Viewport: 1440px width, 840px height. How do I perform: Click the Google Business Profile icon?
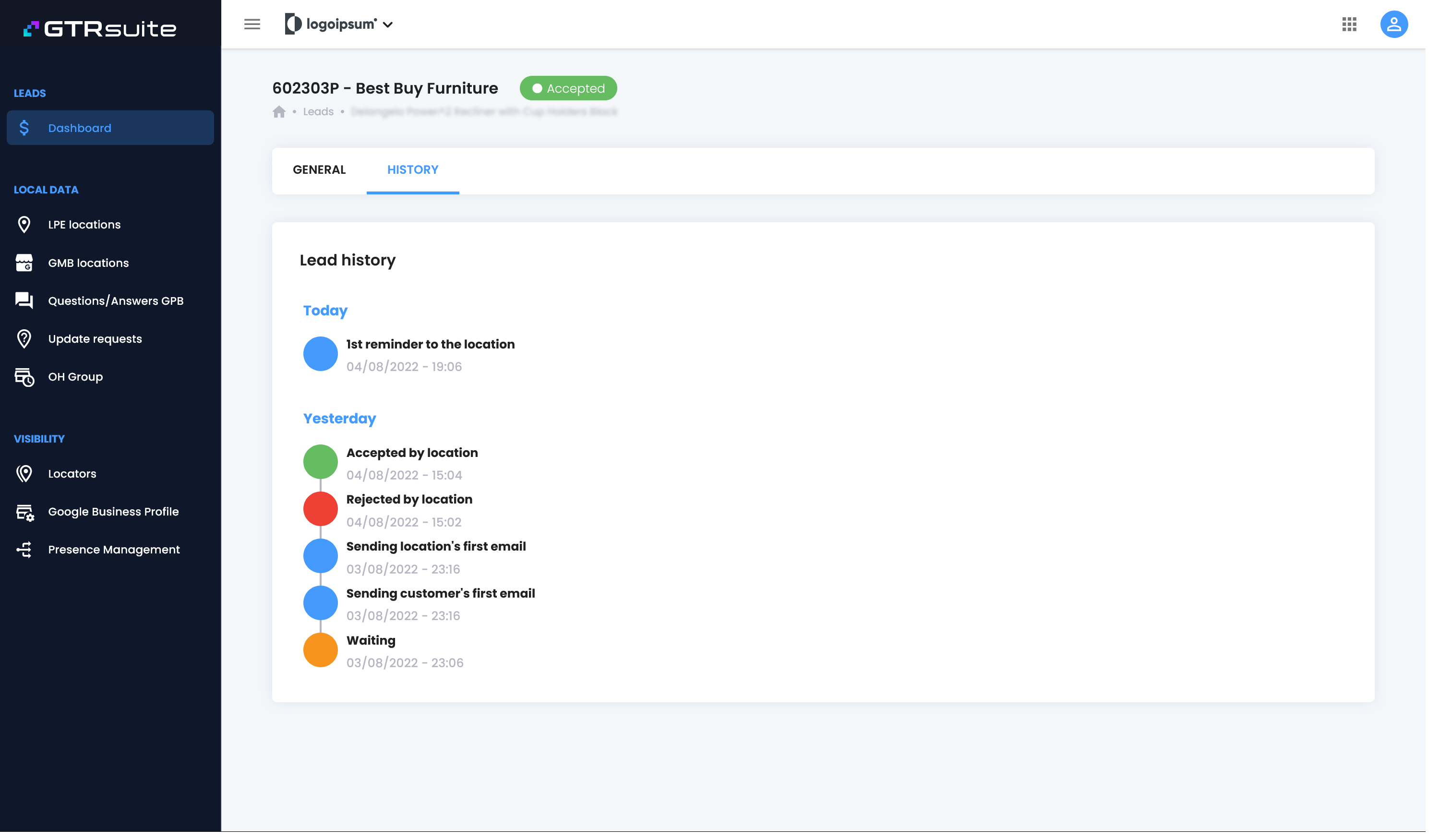[24, 512]
